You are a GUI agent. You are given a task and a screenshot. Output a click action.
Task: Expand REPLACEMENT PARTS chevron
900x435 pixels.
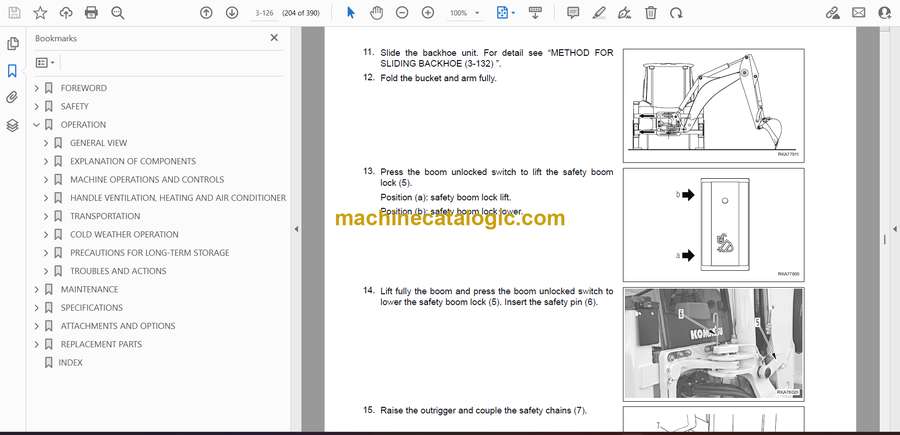[x=37, y=344]
